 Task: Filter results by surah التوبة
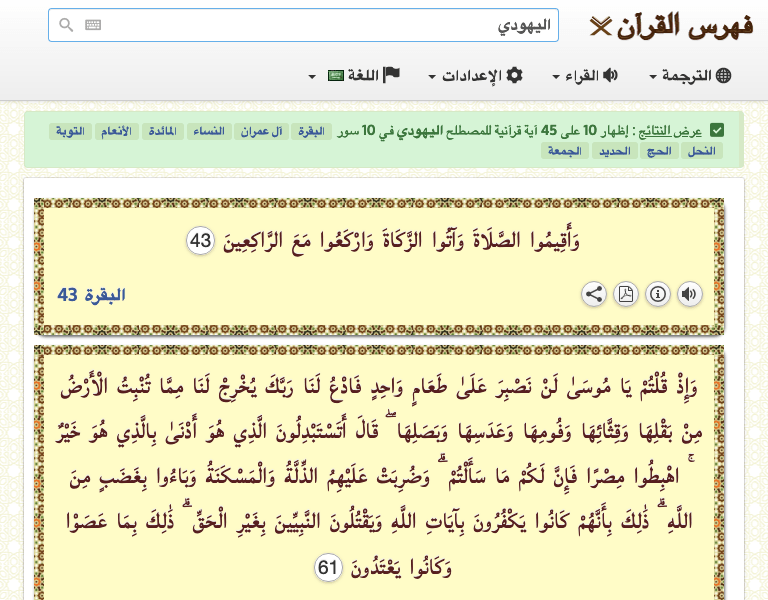pyautogui.click(x=70, y=131)
